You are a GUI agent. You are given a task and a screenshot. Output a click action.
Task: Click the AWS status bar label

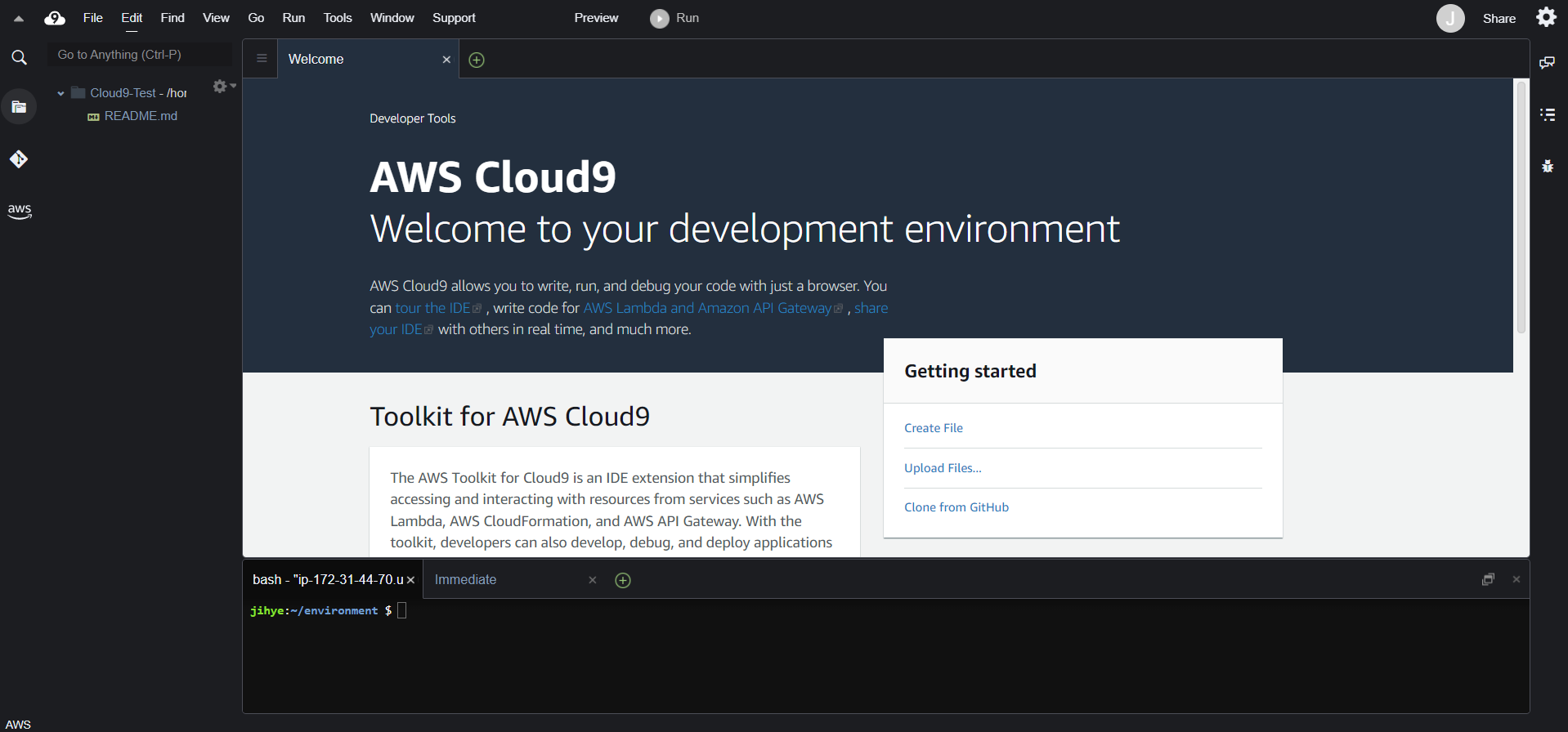pyautogui.click(x=18, y=724)
